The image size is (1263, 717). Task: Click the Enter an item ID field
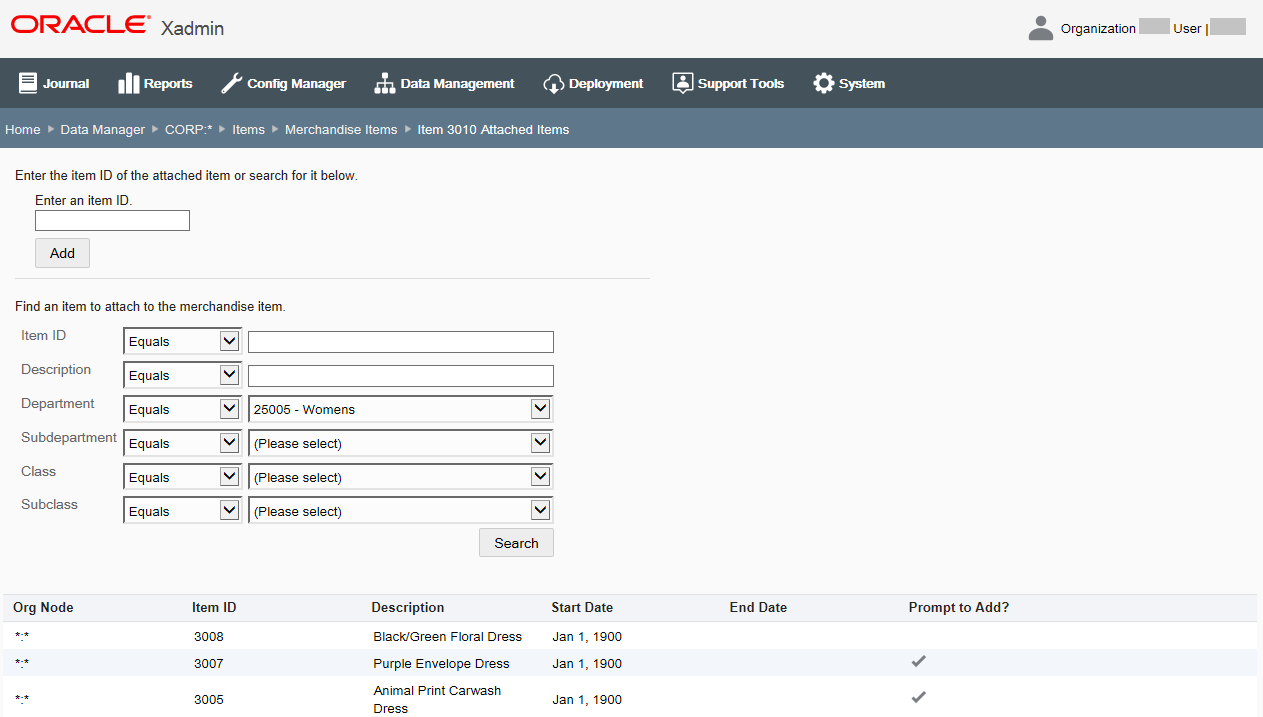[x=112, y=220]
